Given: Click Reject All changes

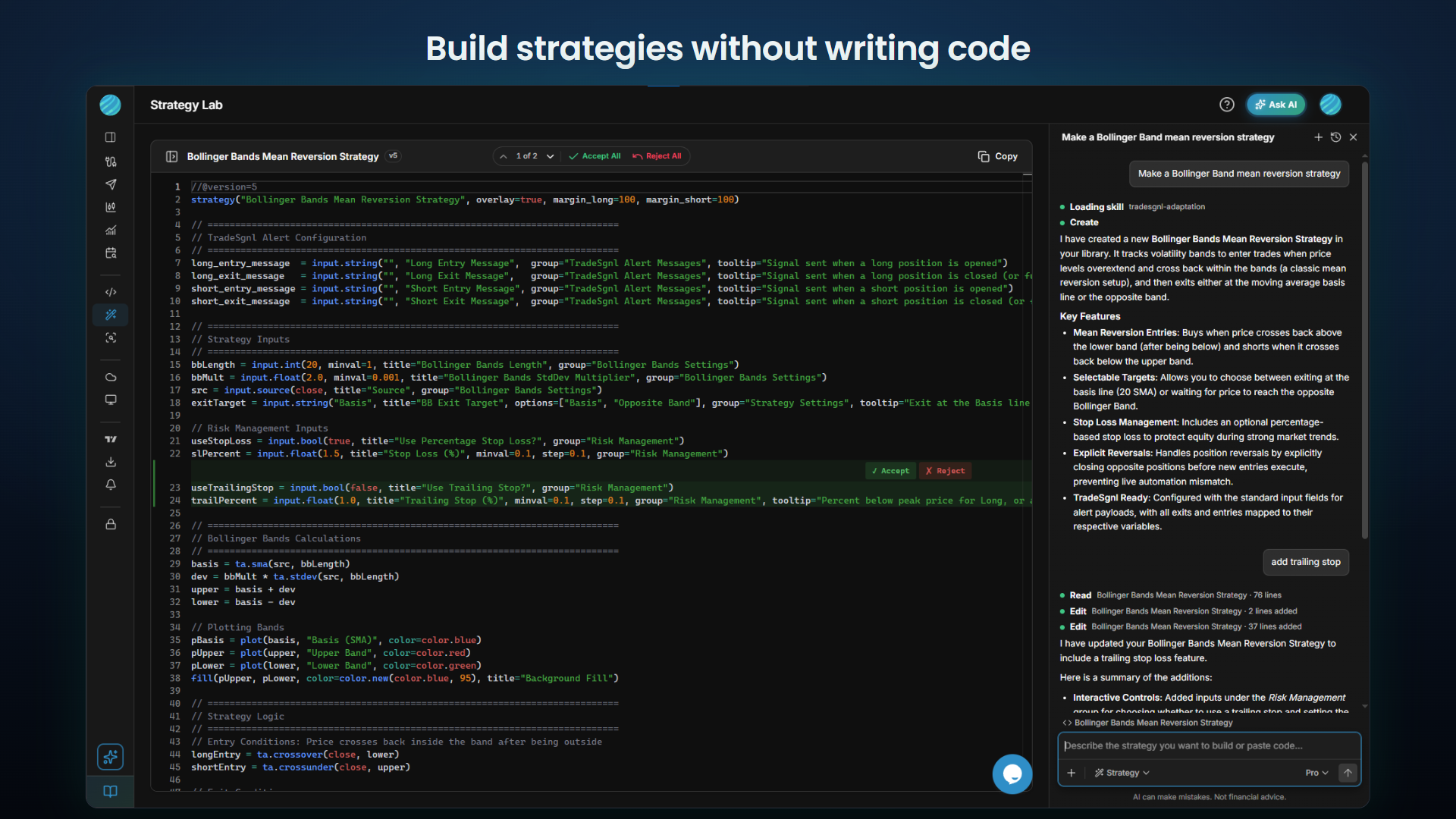Looking at the screenshot, I should click(x=657, y=156).
